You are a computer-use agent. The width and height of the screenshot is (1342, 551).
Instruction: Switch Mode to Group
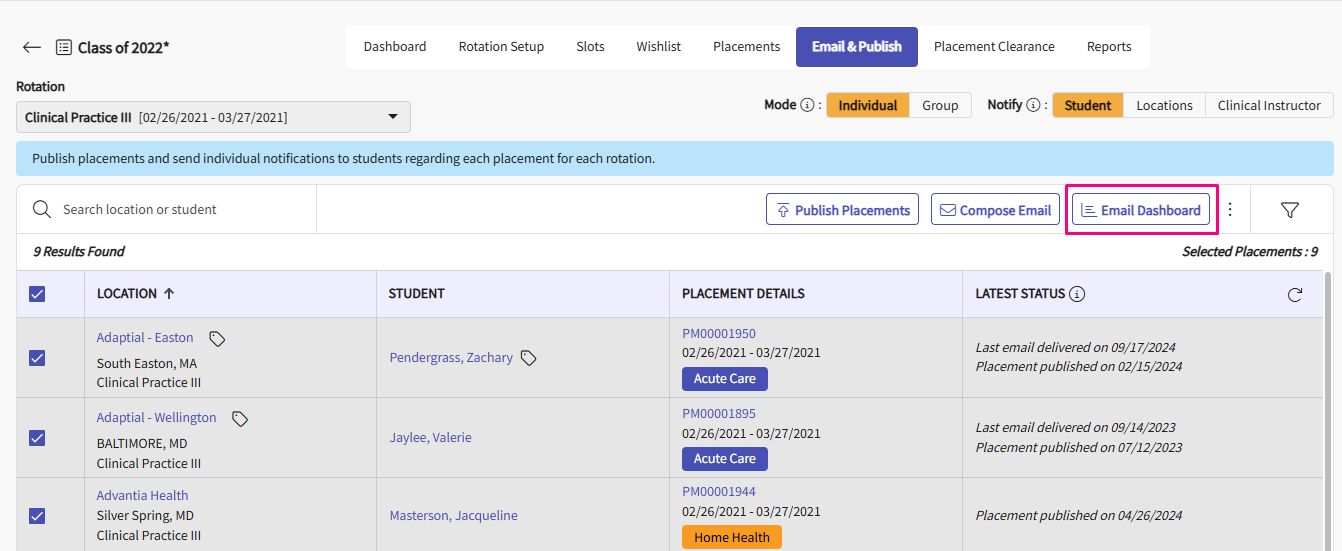tap(940, 105)
